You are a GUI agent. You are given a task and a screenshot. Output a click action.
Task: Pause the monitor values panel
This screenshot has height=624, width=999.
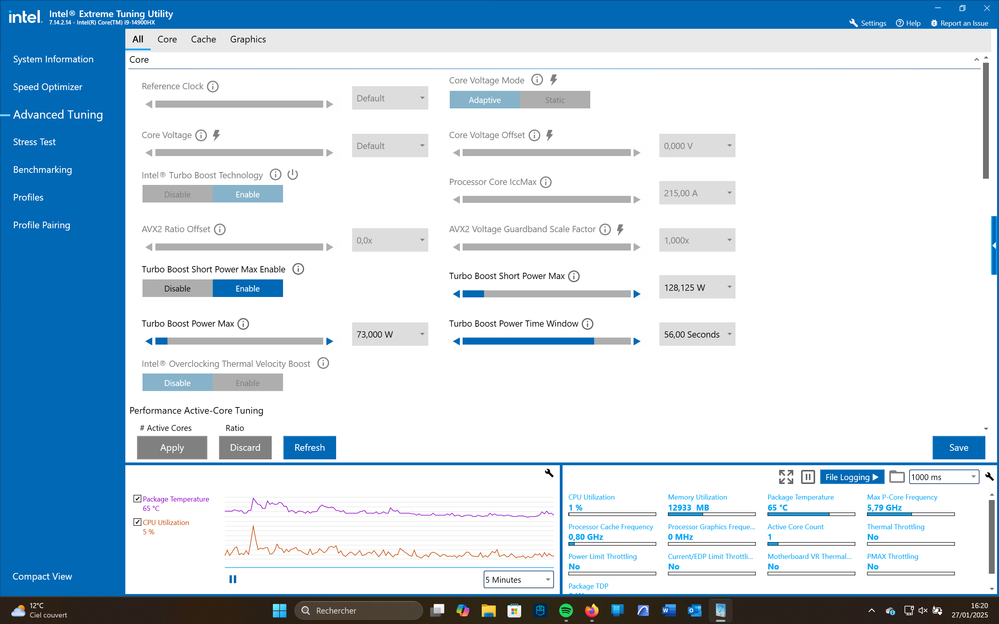808,477
